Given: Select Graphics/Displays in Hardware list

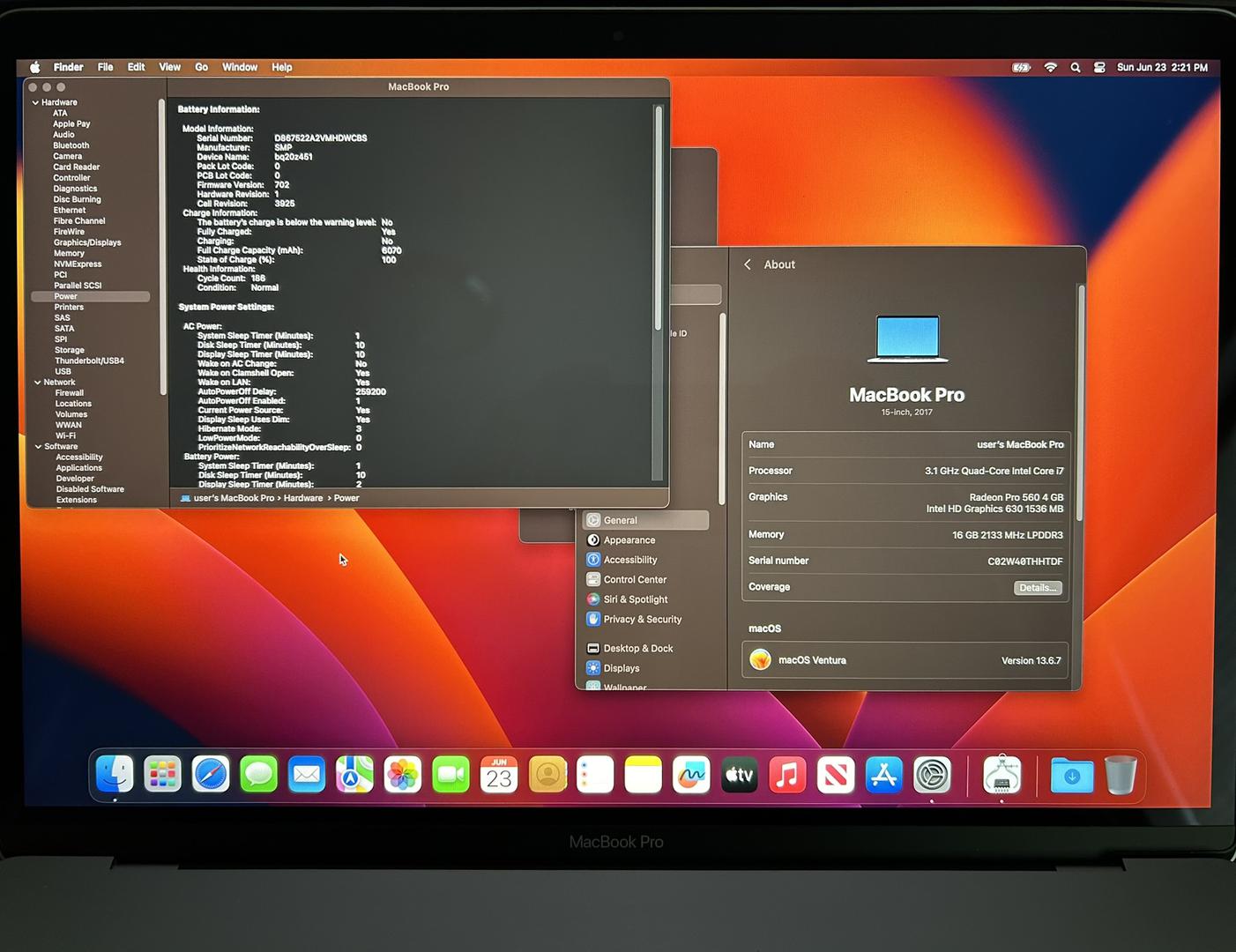Looking at the screenshot, I should point(87,242).
